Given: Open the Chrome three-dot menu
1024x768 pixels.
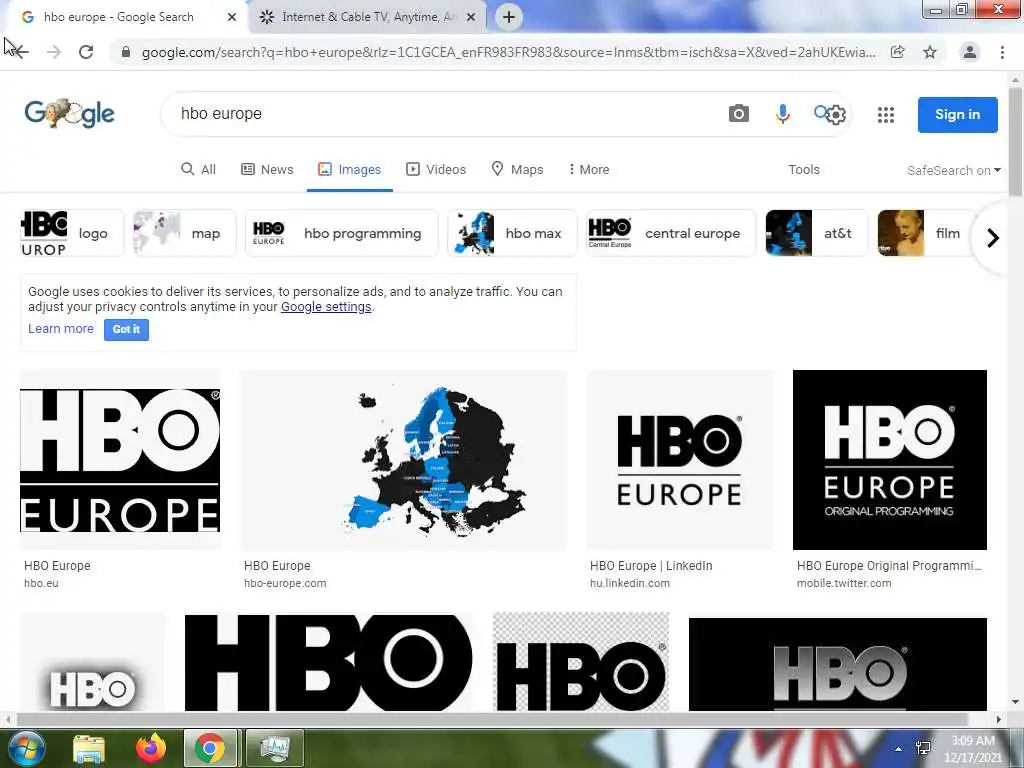Looking at the screenshot, I should point(1002,52).
